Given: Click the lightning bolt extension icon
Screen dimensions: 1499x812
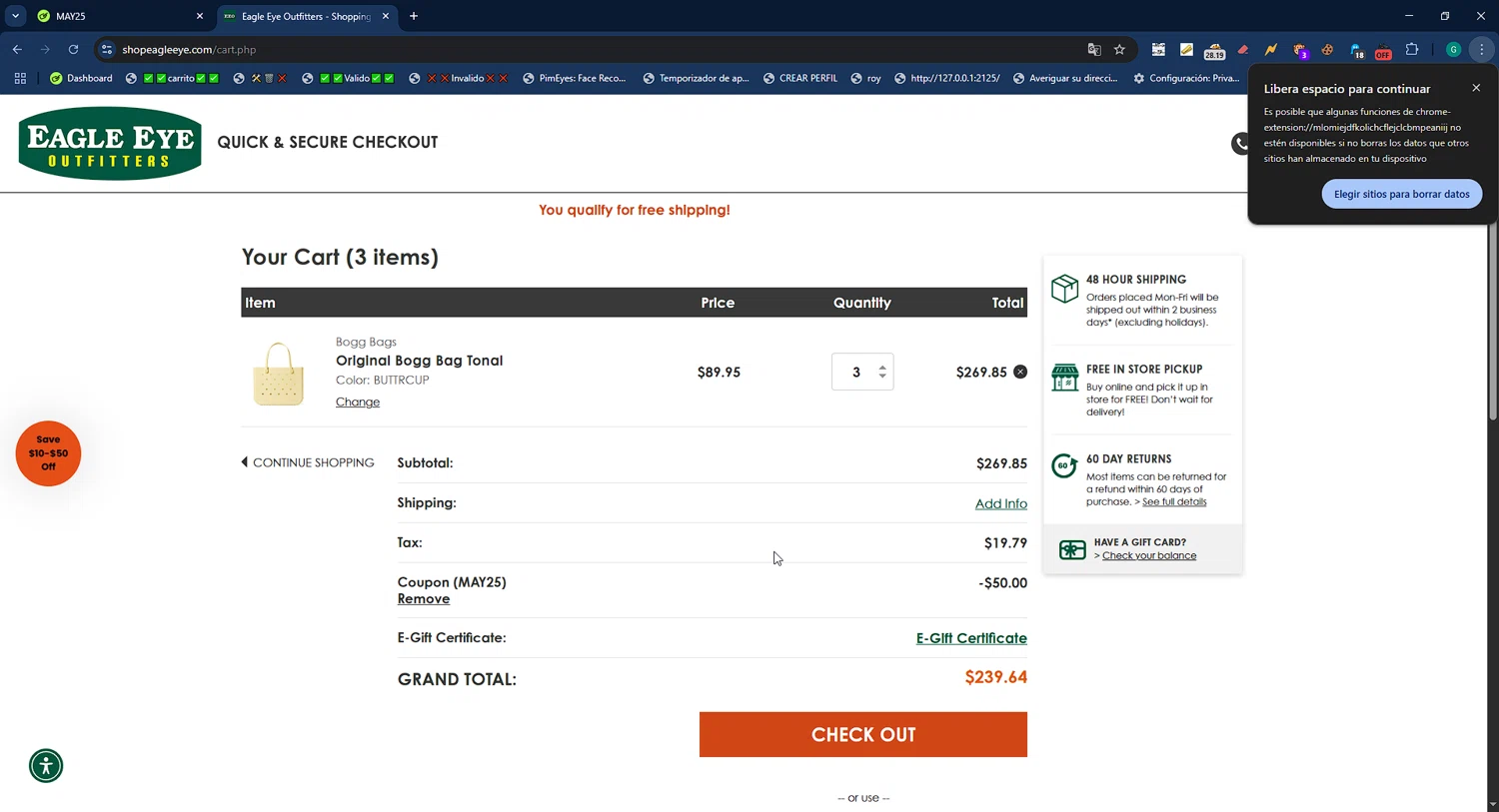Looking at the screenshot, I should 1270,49.
